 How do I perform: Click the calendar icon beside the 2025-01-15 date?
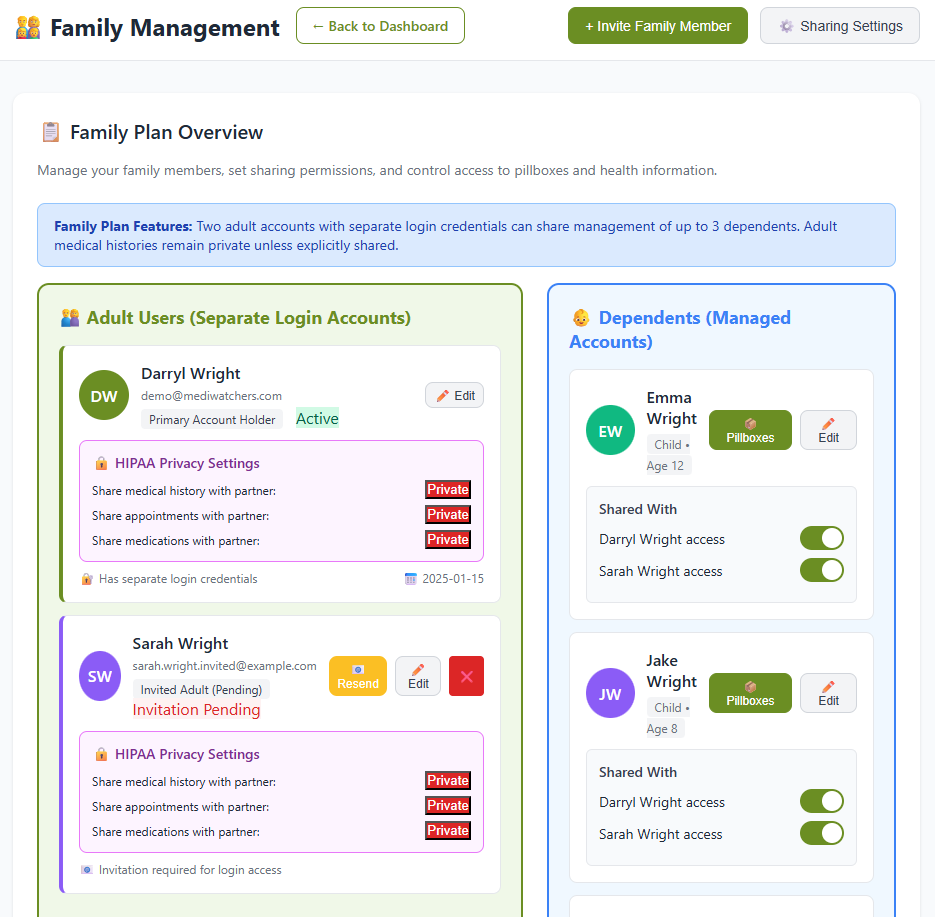[x=413, y=579]
